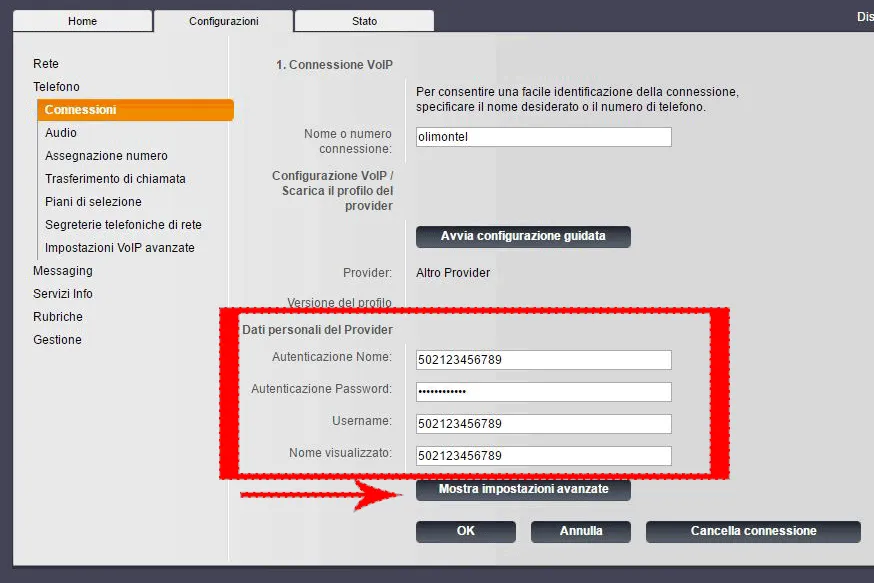Open Segreterie telefoniche di rete
The width and height of the screenshot is (874, 583).
123,225
